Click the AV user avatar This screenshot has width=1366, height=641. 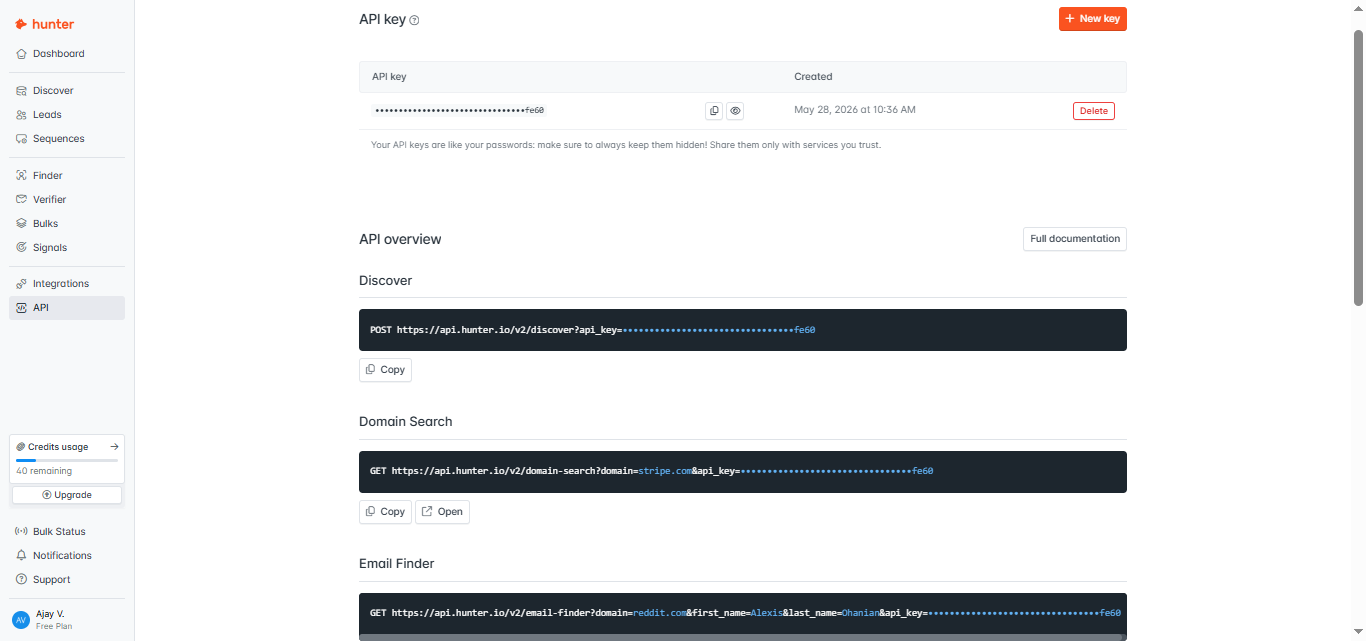click(21, 619)
